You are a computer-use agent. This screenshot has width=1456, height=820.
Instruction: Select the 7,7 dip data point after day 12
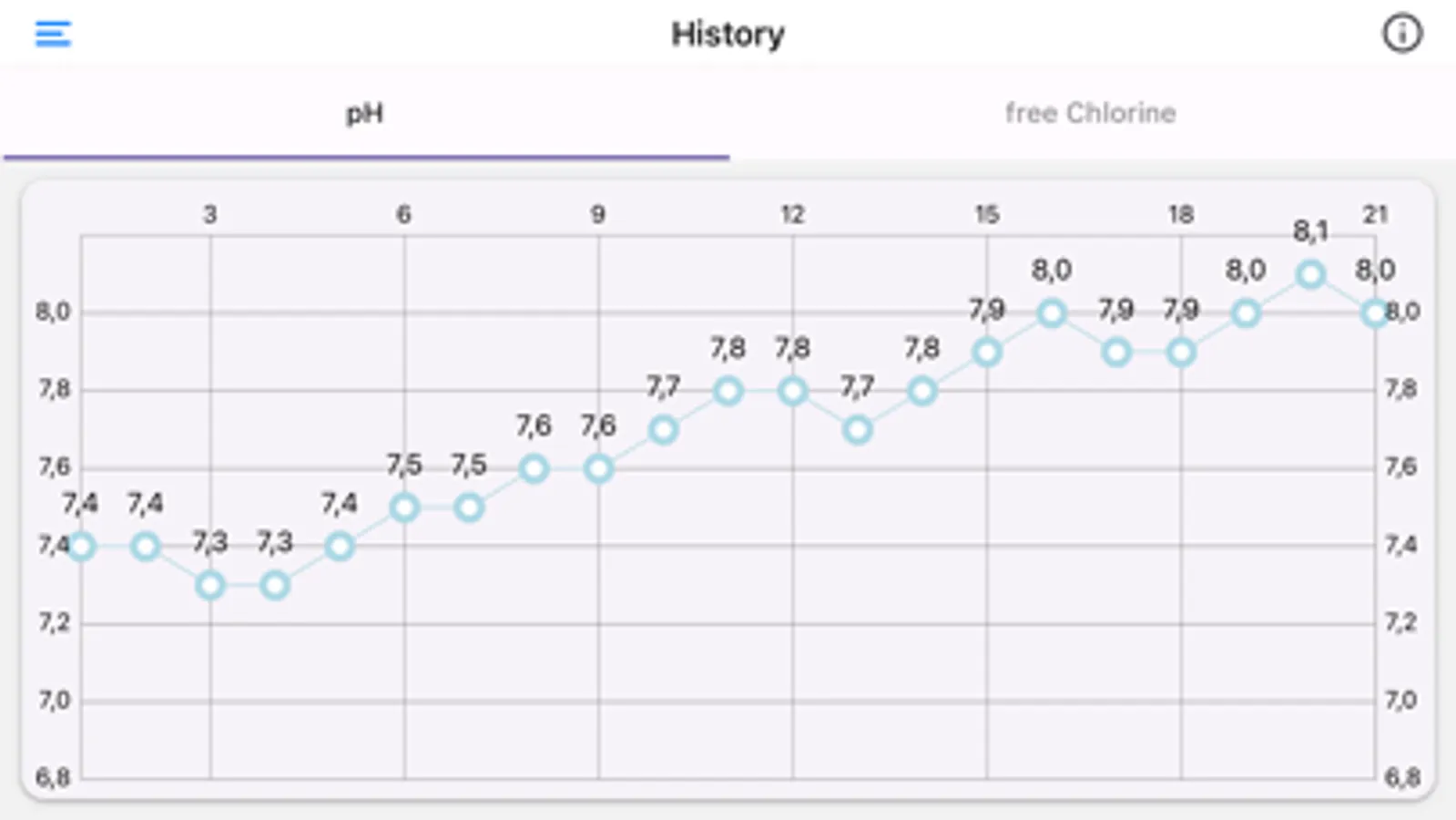coord(857,429)
